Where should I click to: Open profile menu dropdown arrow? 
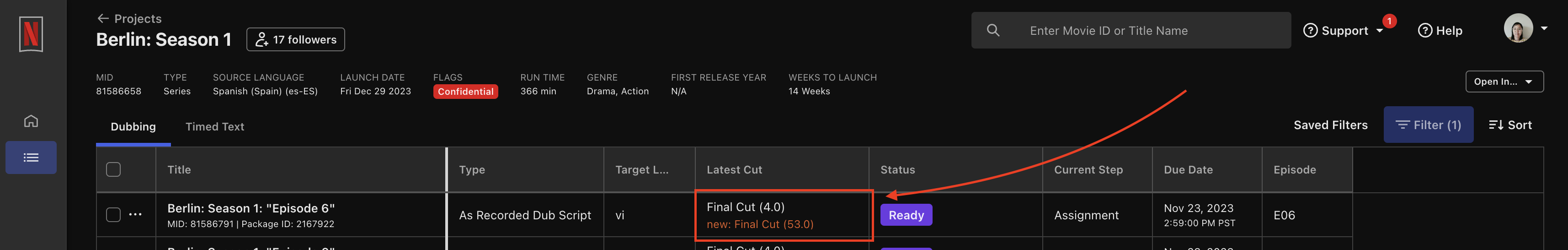coord(1544,28)
